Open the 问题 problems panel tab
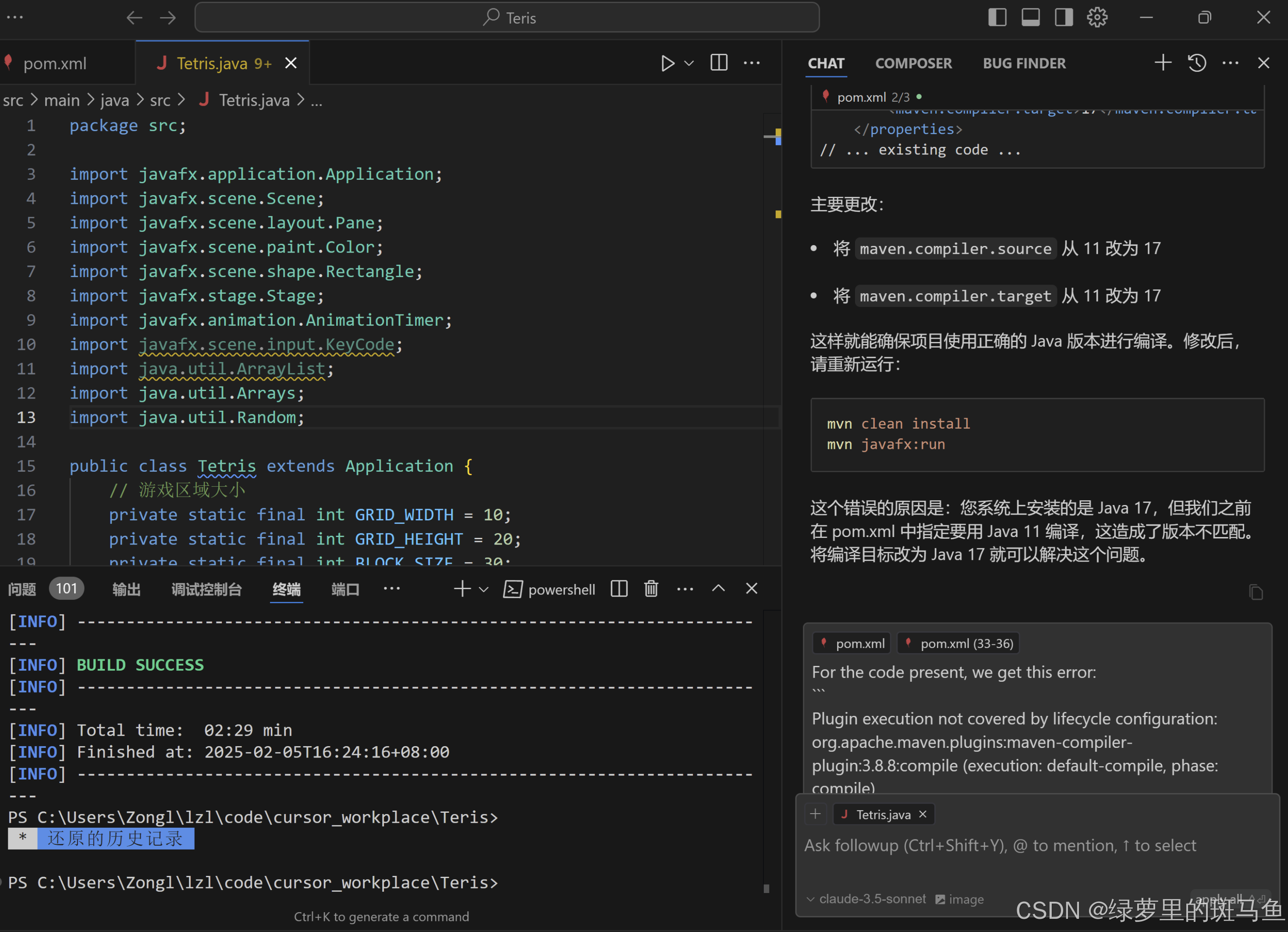The height and width of the screenshot is (932, 1288). (x=22, y=590)
